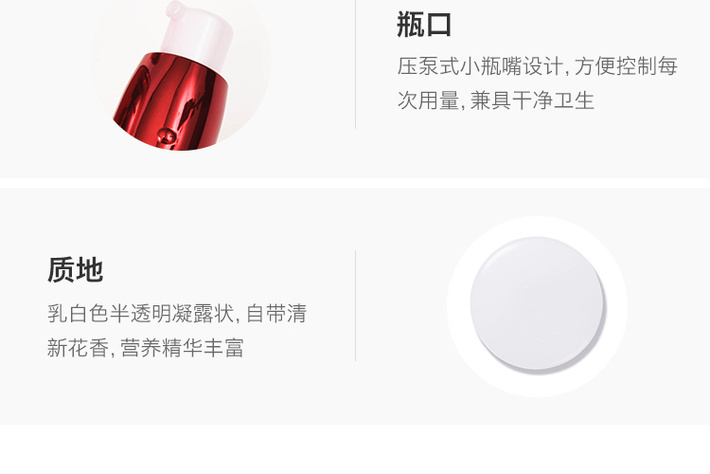Click the text 兼具干净卫生
Screen dimensions: 710x474
(x=532, y=100)
